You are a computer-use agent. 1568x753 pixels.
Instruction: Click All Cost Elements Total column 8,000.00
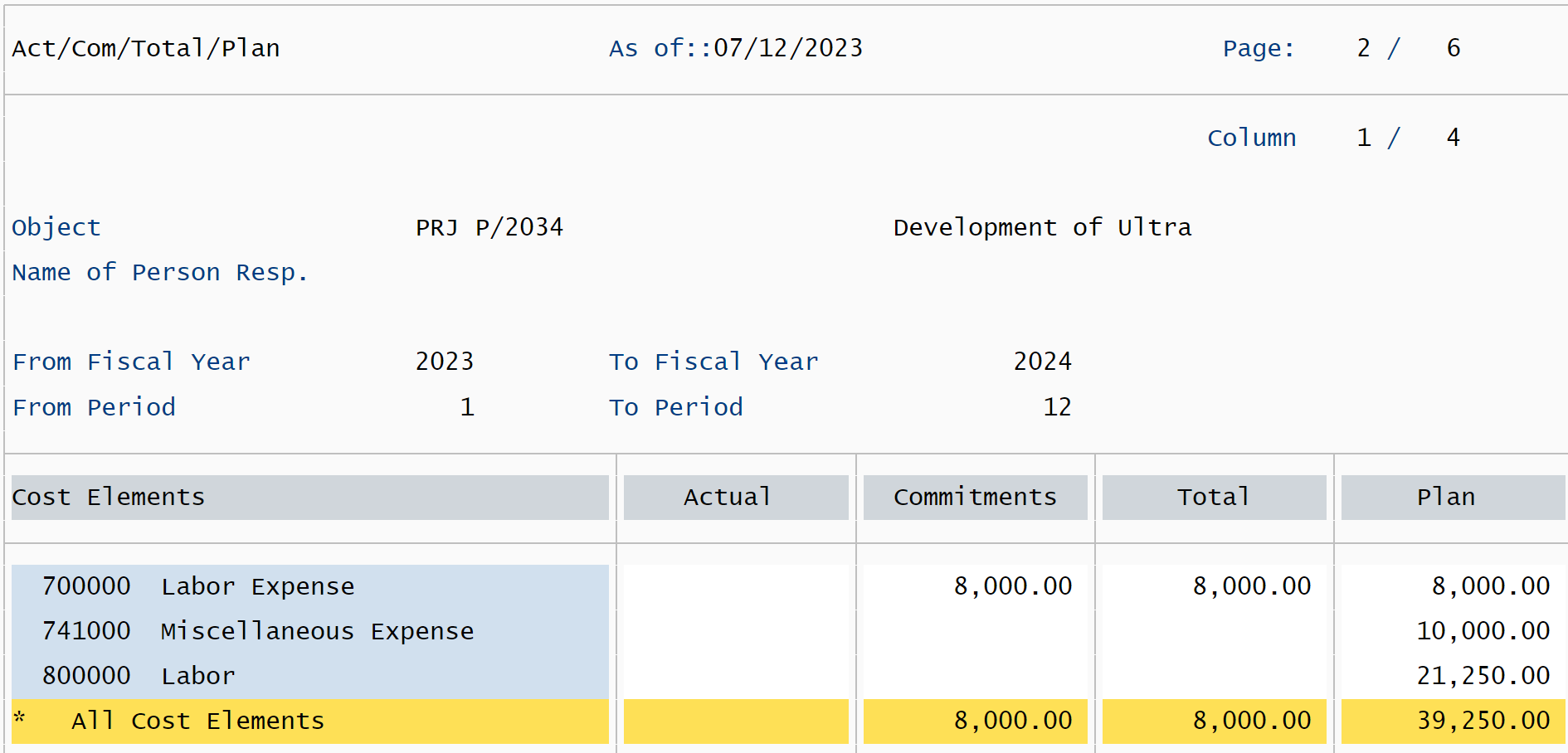tap(1252, 721)
